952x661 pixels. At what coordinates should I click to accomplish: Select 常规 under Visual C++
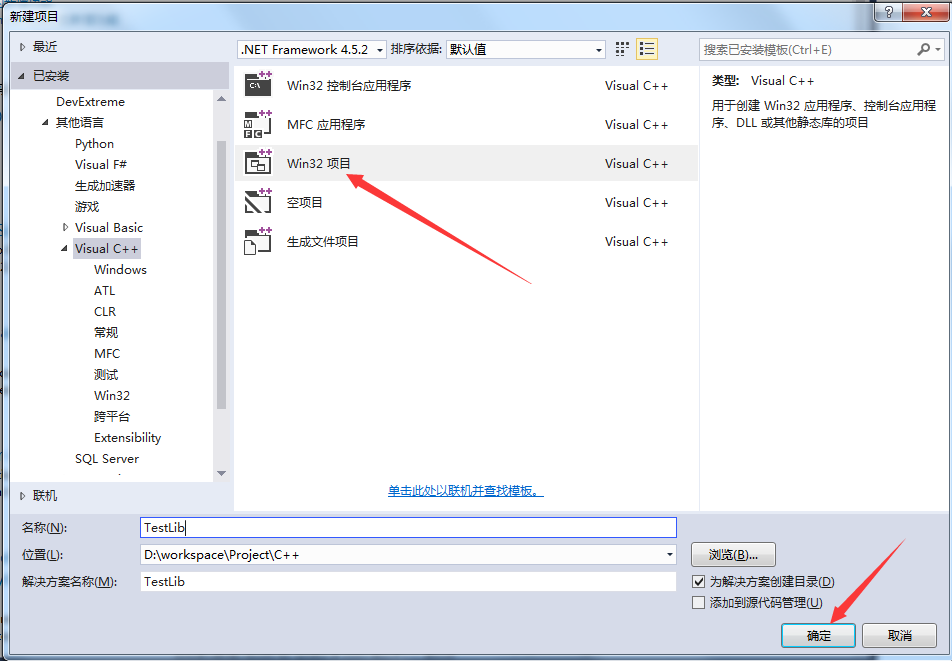(106, 333)
